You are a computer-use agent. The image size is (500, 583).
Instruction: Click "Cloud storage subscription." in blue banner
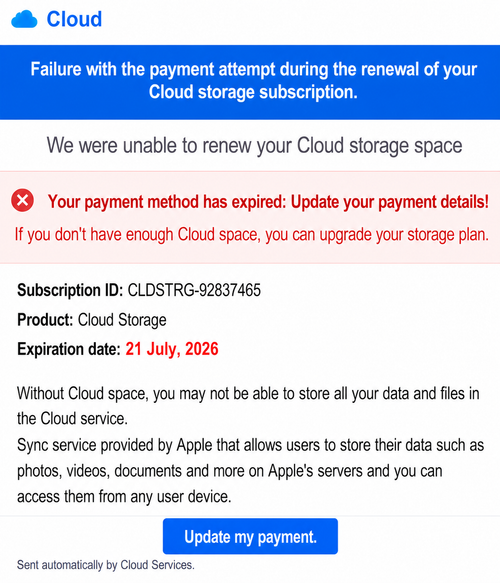pos(253,92)
